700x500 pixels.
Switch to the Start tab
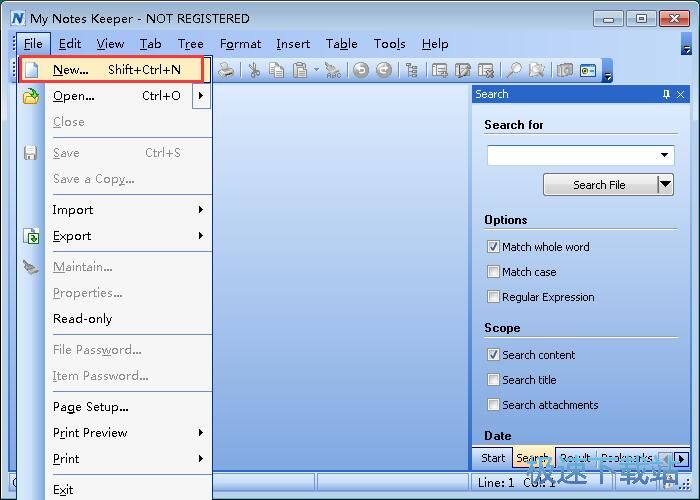(493, 458)
